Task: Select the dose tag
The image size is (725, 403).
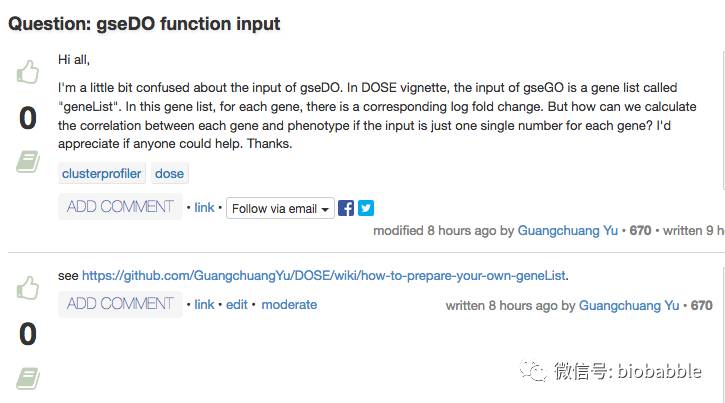Action: 169,173
